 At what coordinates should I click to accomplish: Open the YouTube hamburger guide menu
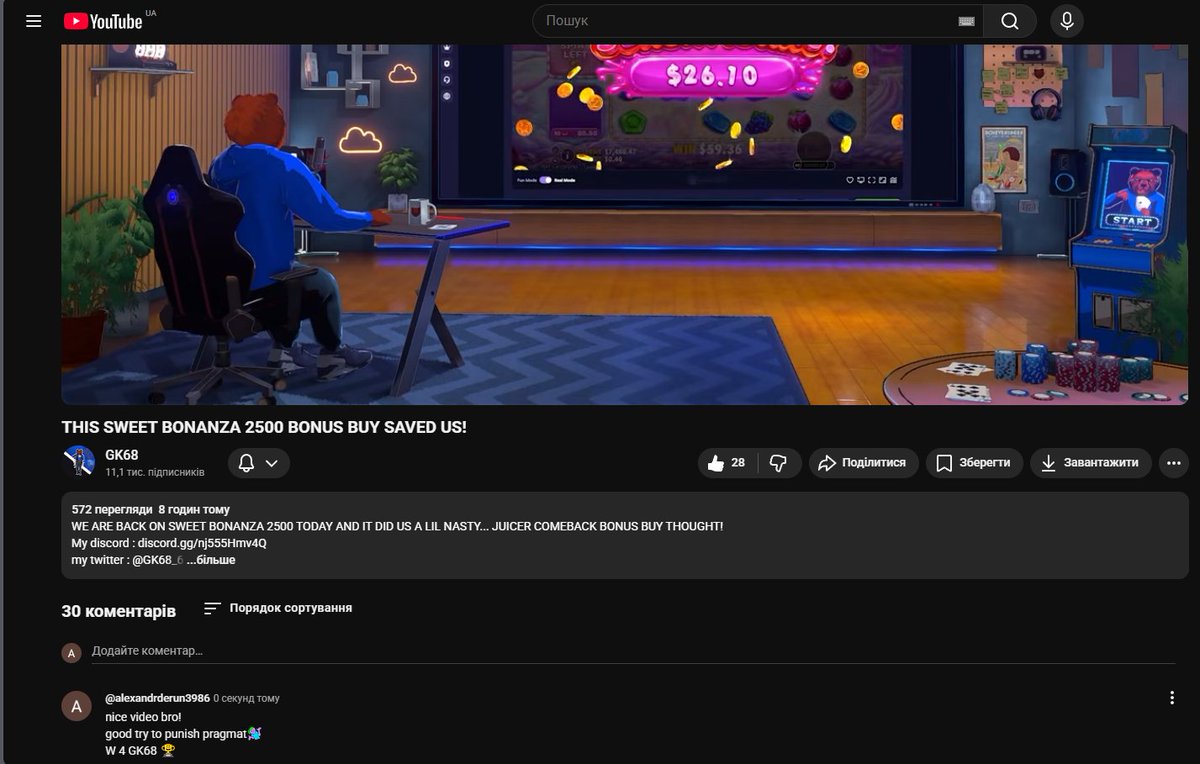click(33, 20)
